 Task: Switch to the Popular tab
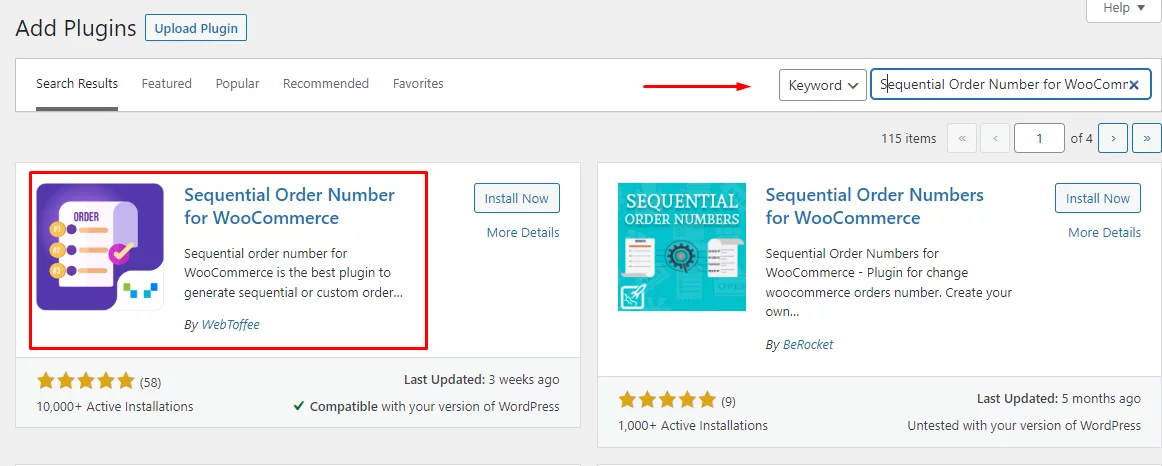(x=237, y=84)
